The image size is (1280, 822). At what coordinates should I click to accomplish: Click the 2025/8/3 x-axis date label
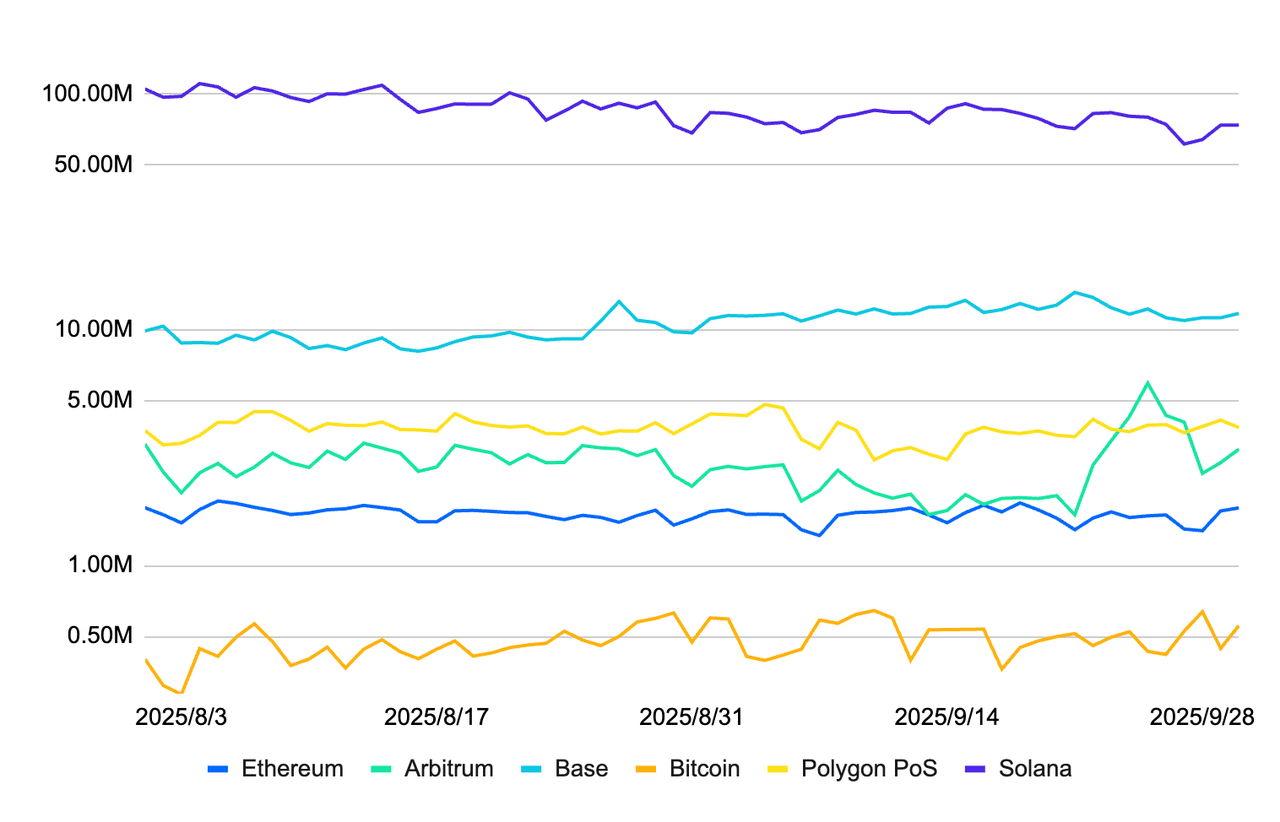coord(181,717)
